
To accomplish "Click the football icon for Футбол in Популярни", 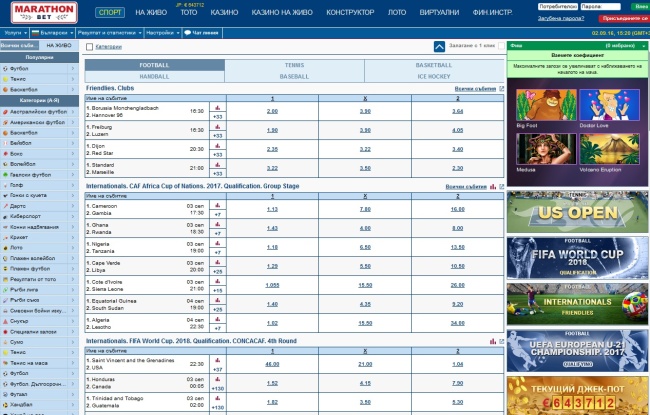I will pyautogui.click(x=5, y=68).
